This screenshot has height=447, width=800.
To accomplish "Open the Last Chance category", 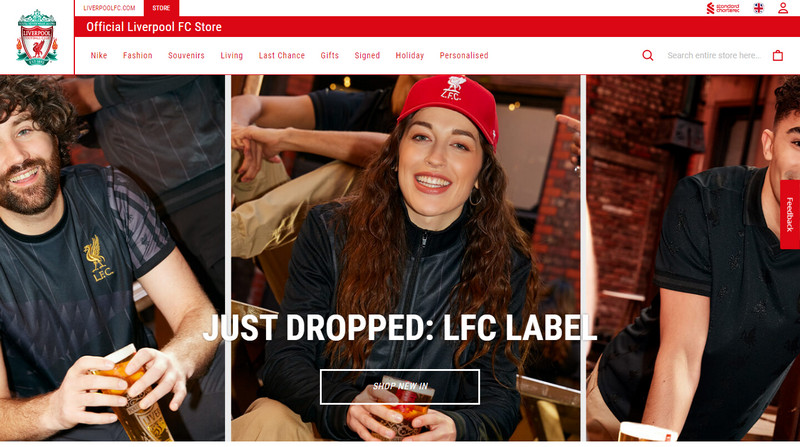I will pos(282,55).
